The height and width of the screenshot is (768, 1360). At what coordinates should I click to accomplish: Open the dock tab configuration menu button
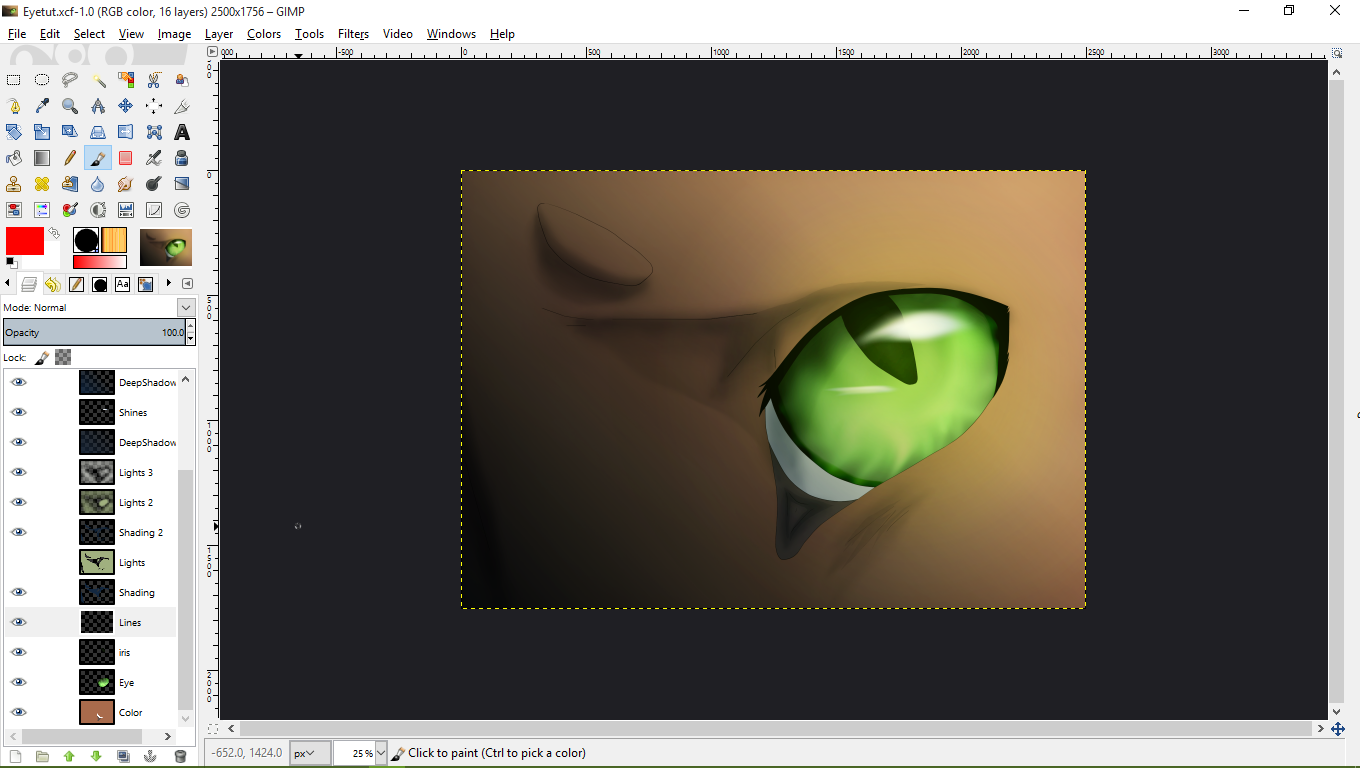click(187, 284)
